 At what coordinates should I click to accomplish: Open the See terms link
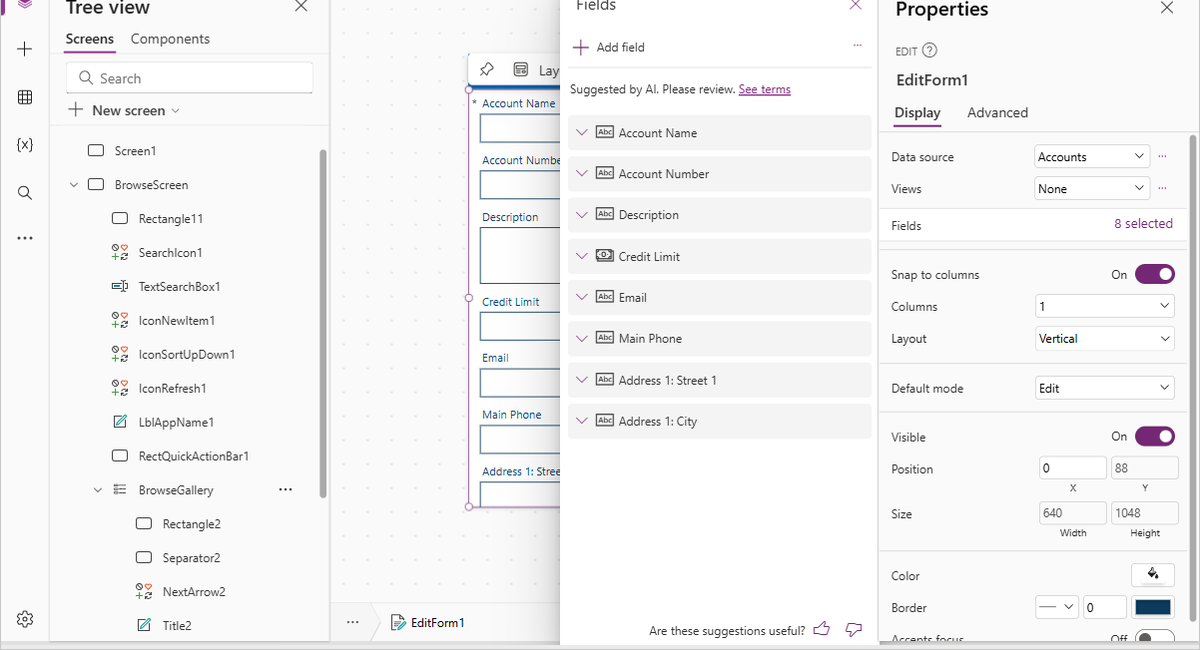(x=764, y=89)
